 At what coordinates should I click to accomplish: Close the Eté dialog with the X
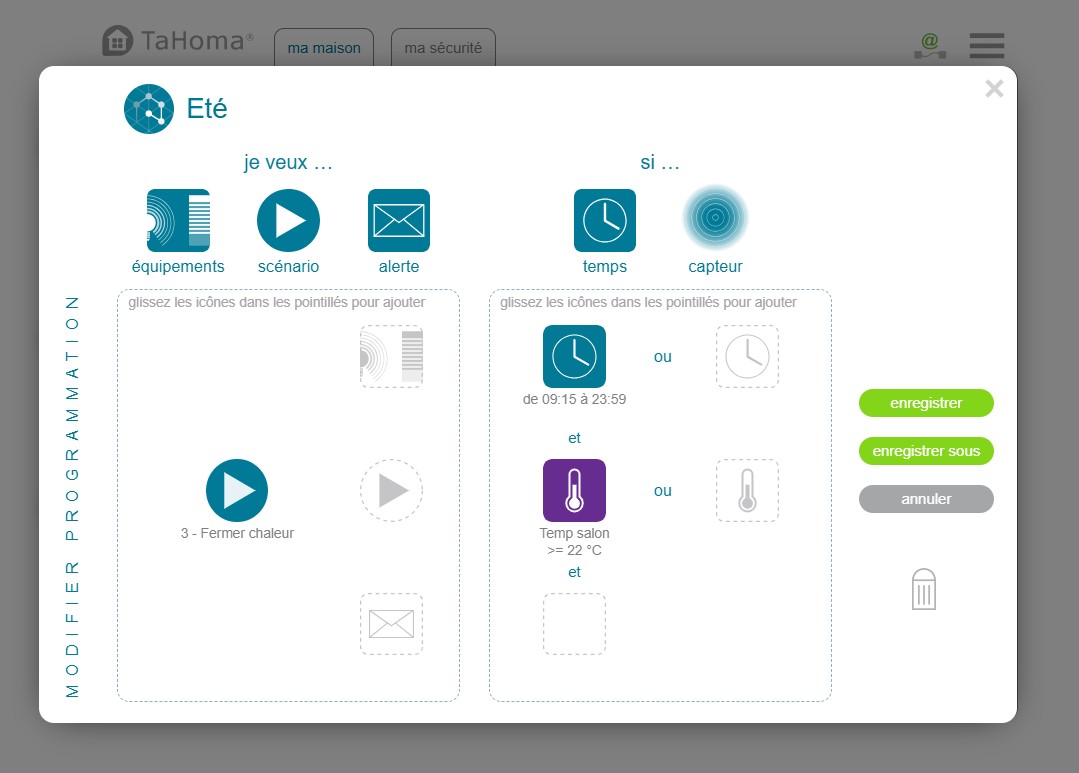pos(993,89)
